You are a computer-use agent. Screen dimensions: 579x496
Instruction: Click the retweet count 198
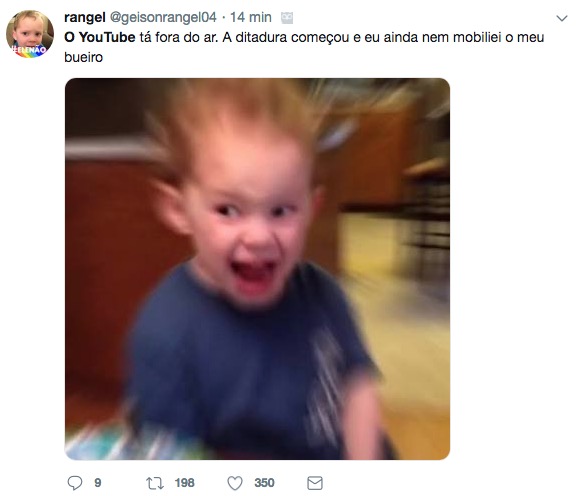(x=184, y=483)
